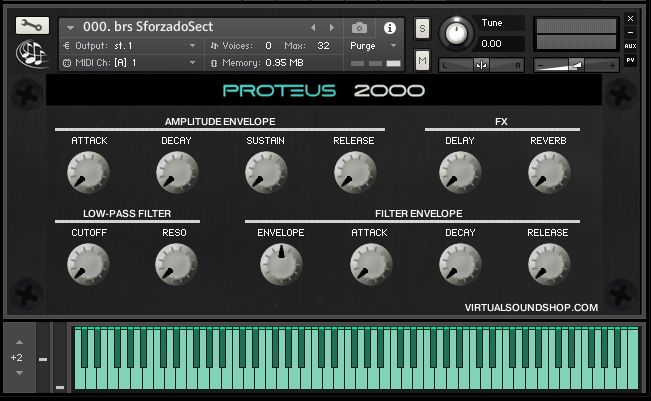This screenshot has height=401, width=651.
Task: Open instrument edit mode with the wrench icon
Action: (32, 26)
